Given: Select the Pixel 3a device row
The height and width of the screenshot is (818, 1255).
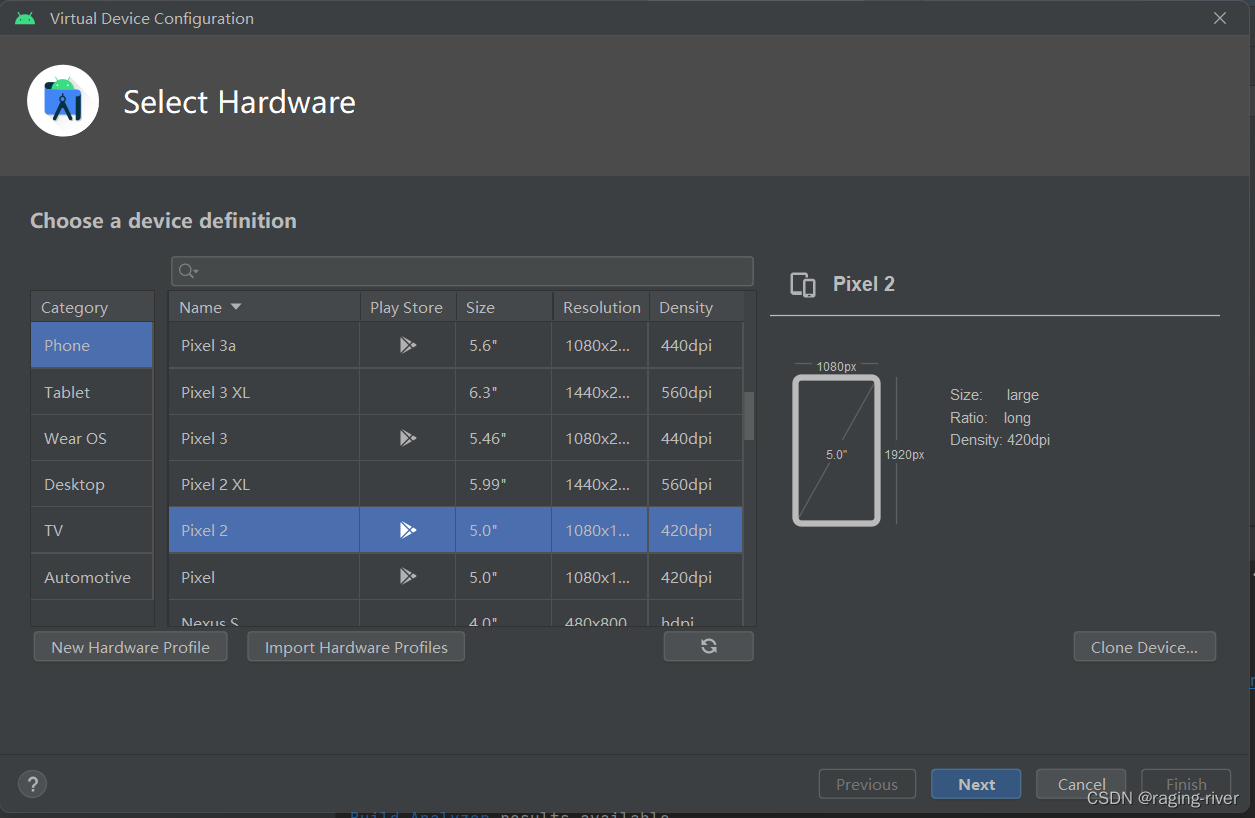Looking at the screenshot, I should pyautogui.click(x=455, y=345).
